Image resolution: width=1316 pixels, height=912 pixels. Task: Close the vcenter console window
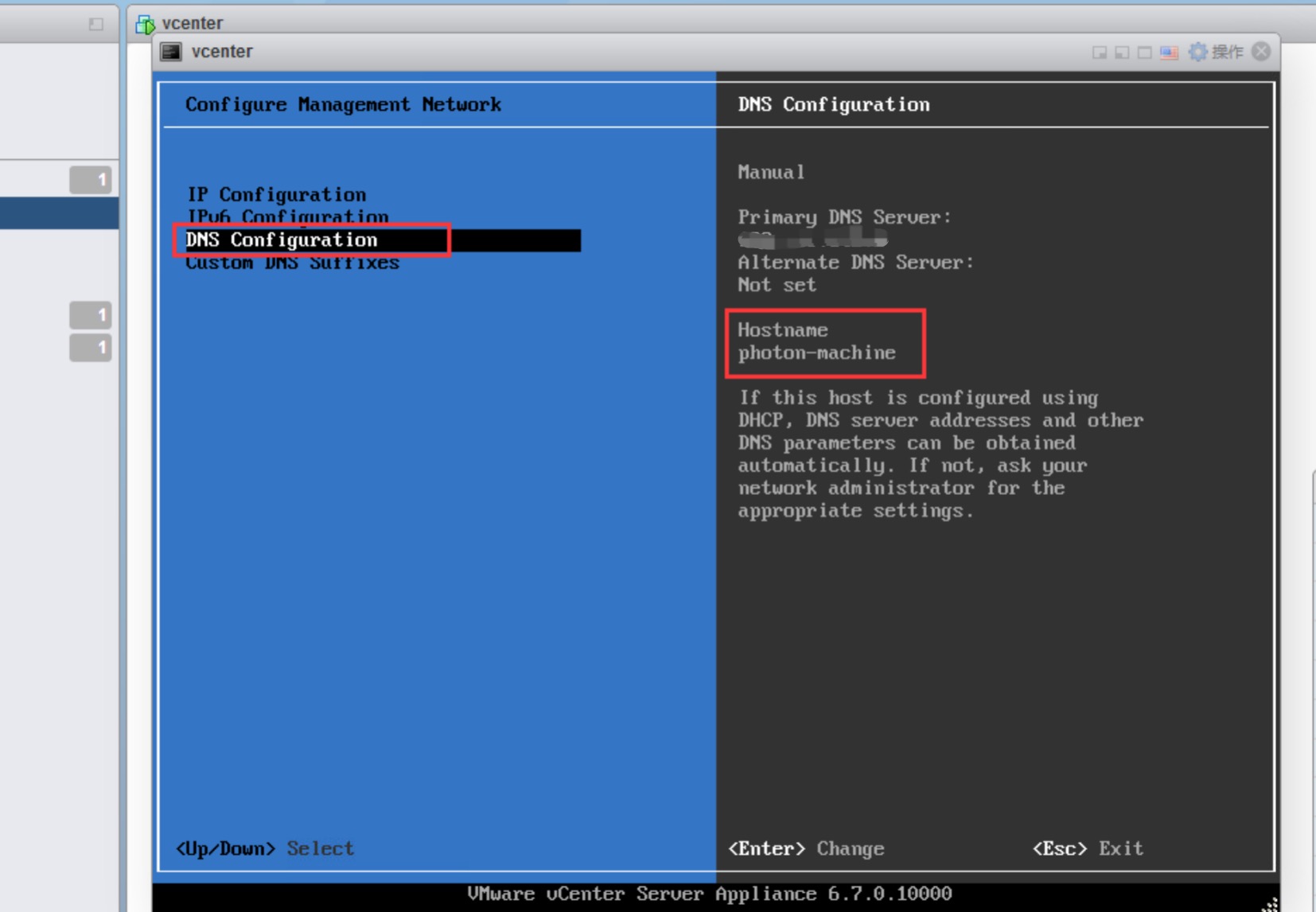1261,52
